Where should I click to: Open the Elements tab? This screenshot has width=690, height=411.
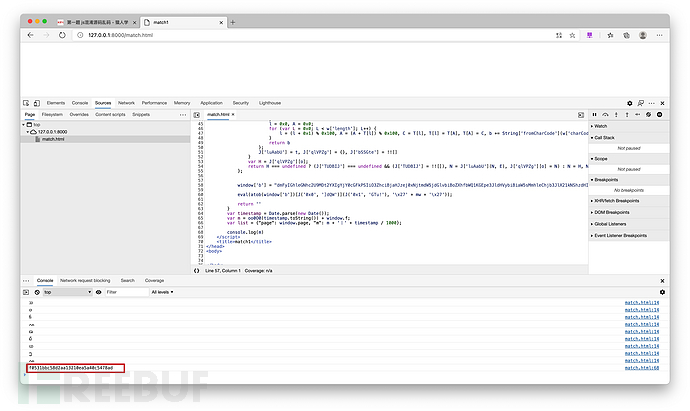tap(55, 103)
